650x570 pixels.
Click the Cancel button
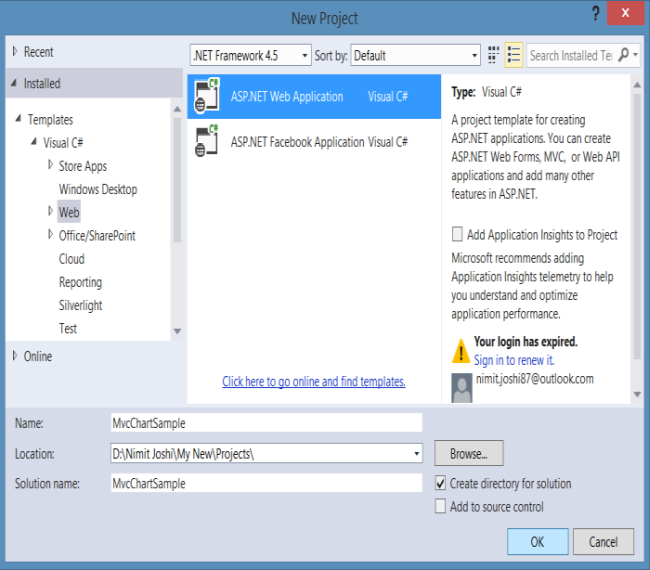[x=604, y=541]
